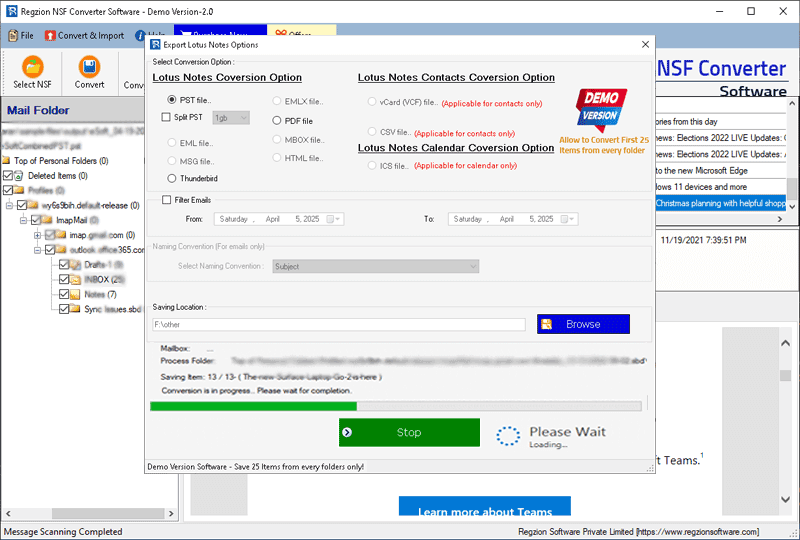Tick the Filter Emails checkbox

click(x=166, y=200)
